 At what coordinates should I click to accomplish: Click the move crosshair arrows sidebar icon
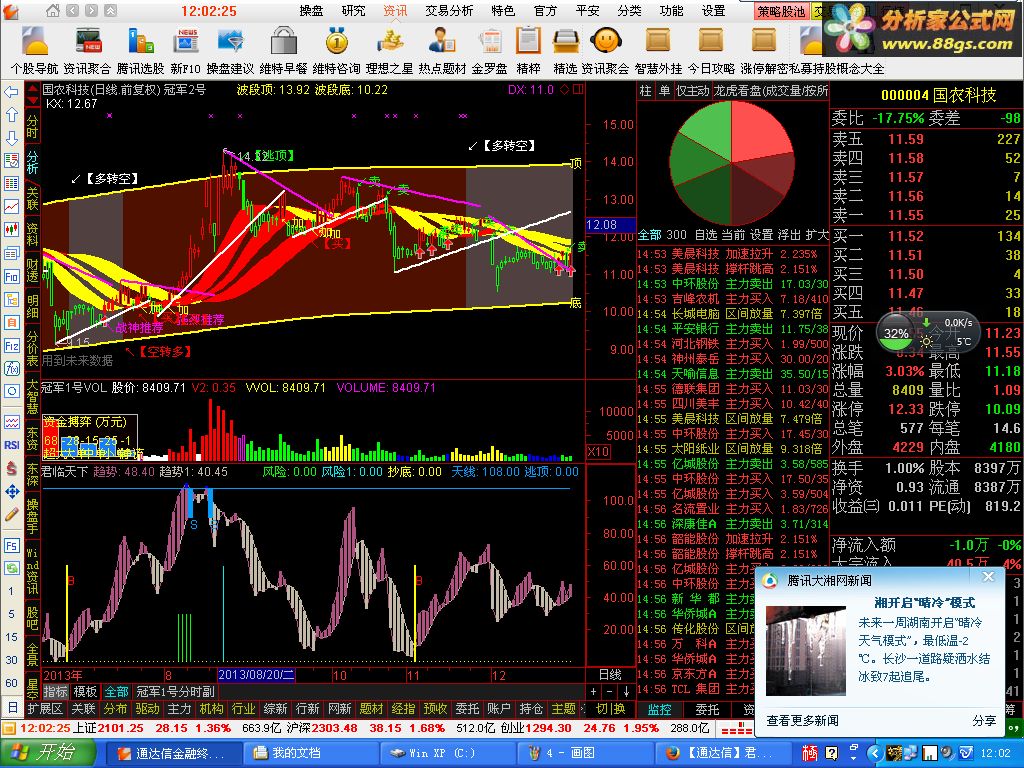pyautogui.click(x=12, y=491)
